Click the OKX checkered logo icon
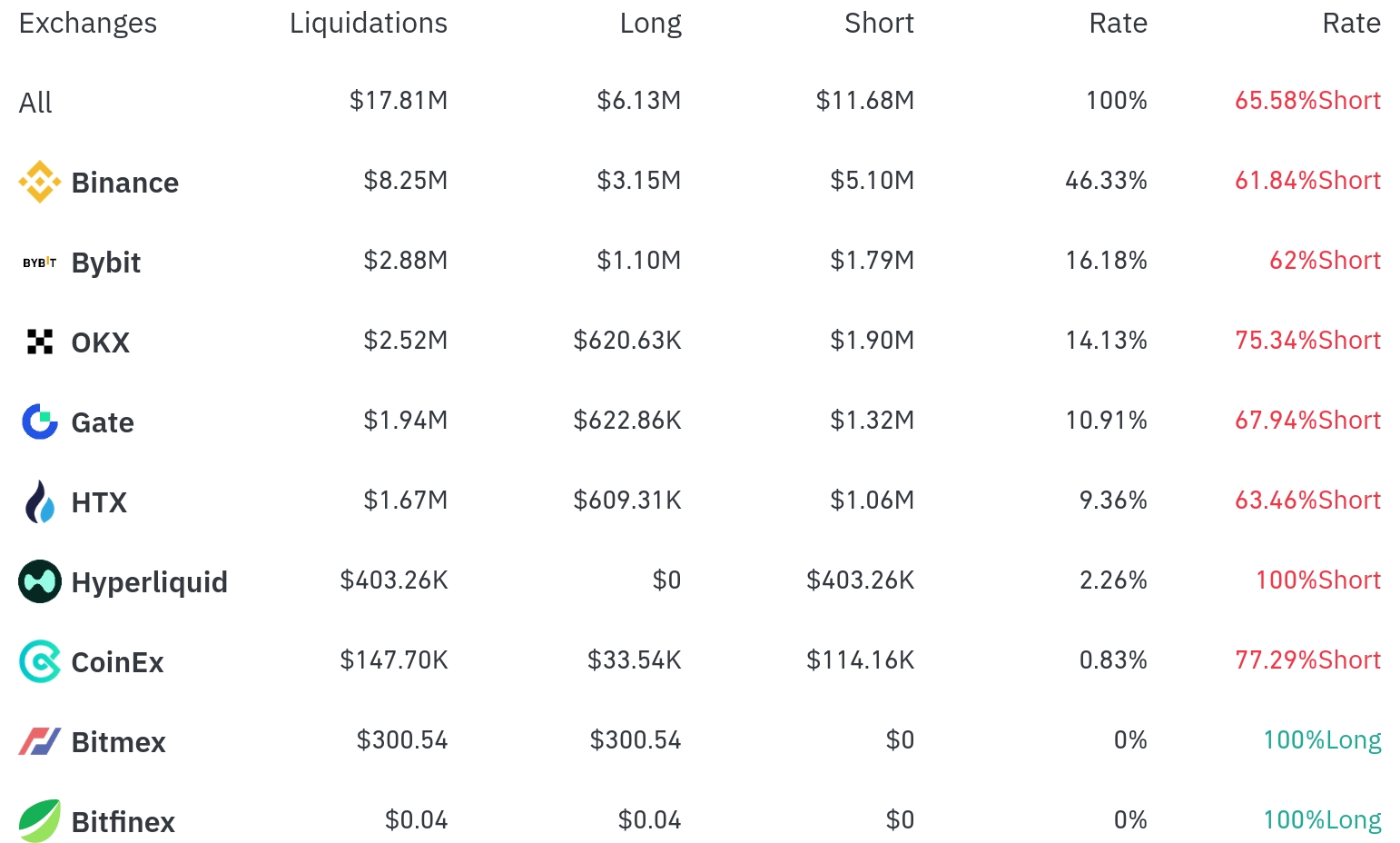The width and height of the screenshot is (1400, 843). 40,342
